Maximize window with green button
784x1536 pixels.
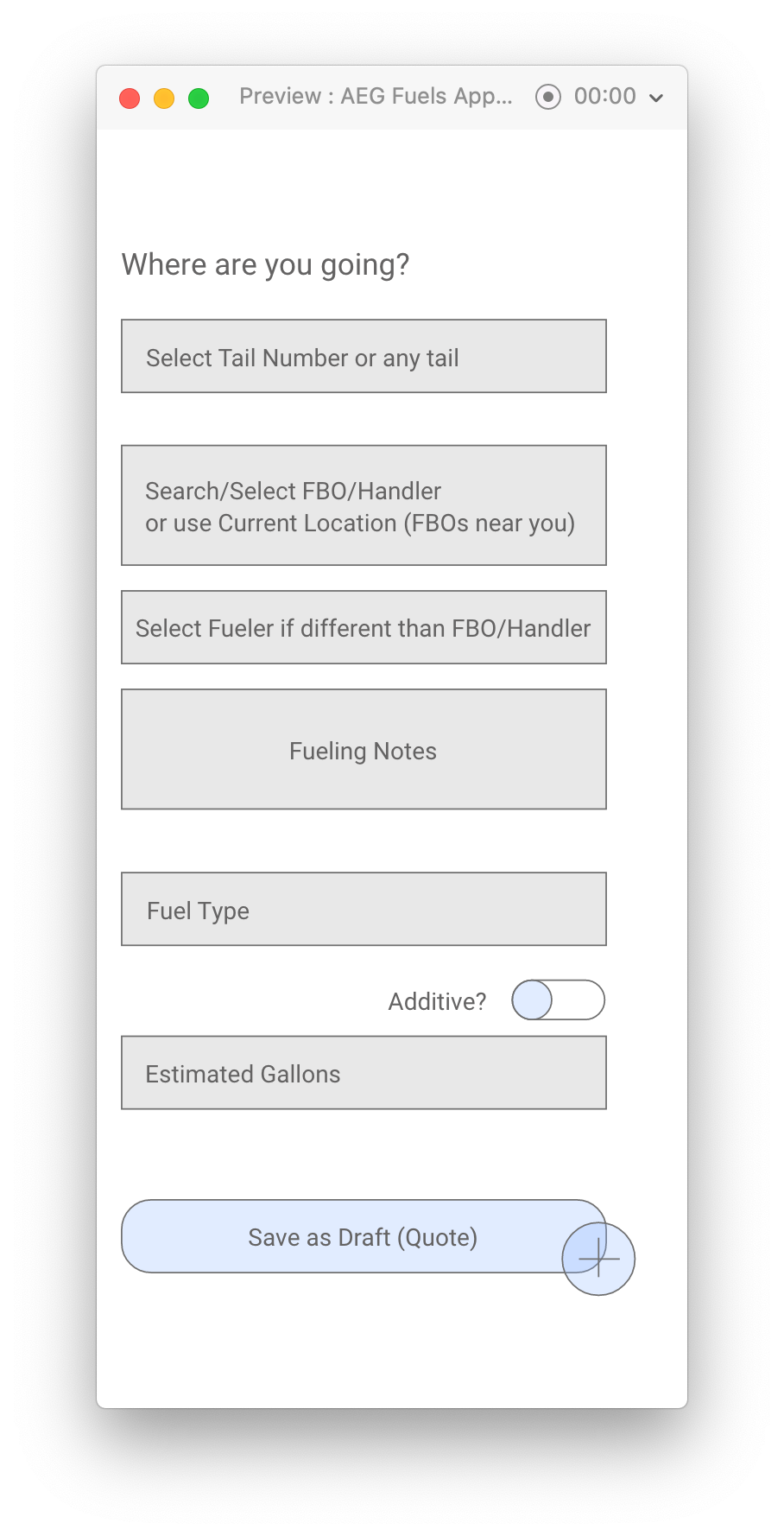(199, 98)
